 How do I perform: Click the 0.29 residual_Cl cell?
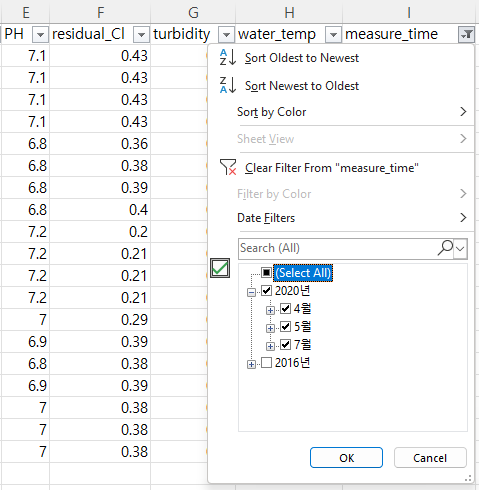pos(100,320)
